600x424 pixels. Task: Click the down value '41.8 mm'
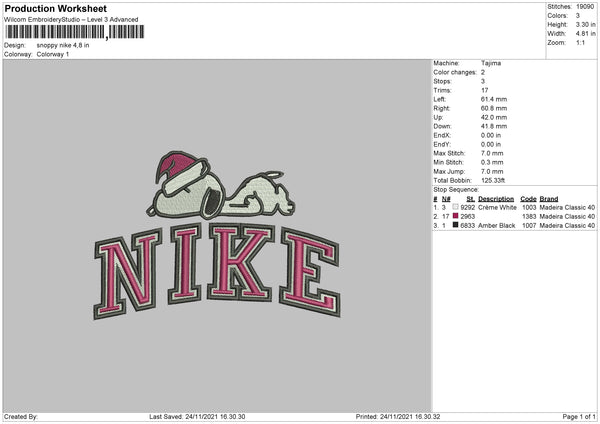pos(494,126)
